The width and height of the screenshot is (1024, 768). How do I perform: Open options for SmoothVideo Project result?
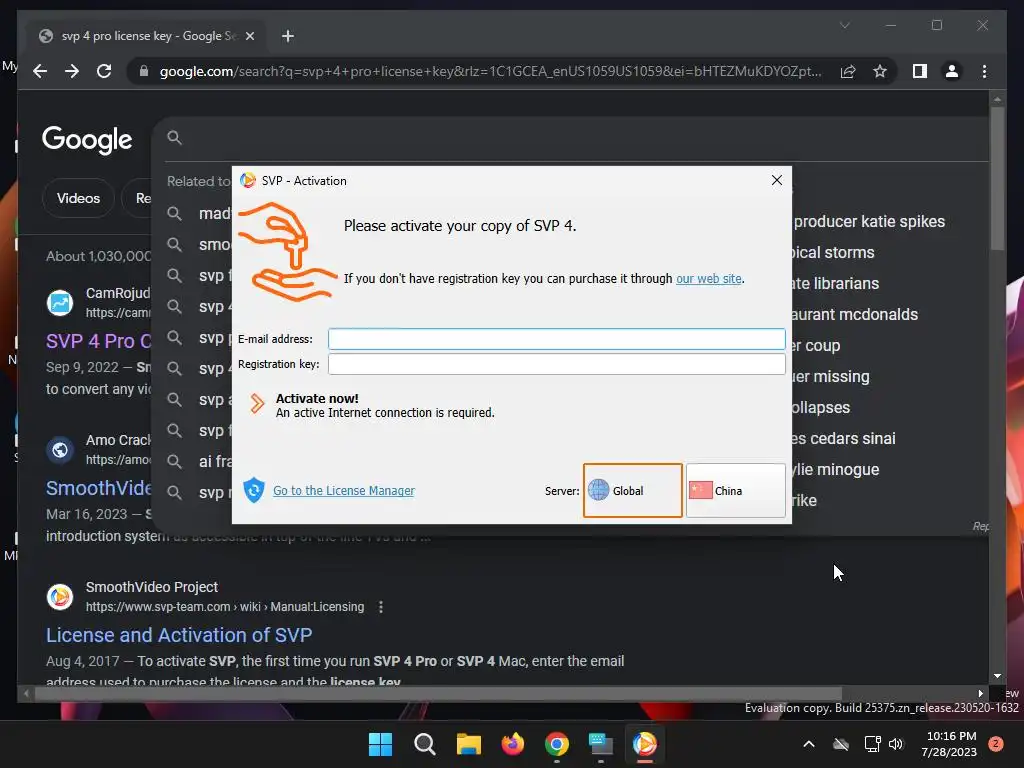[x=381, y=607]
